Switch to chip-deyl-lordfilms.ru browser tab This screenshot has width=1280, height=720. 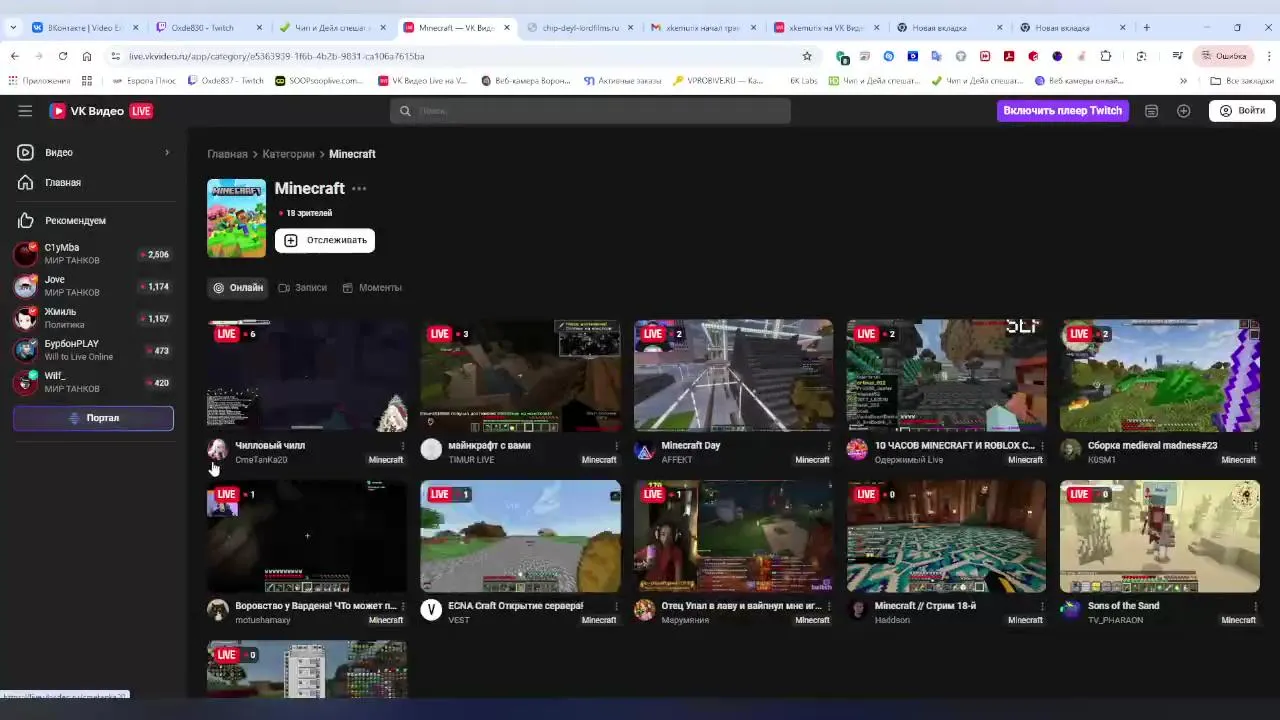(x=580, y=28)
